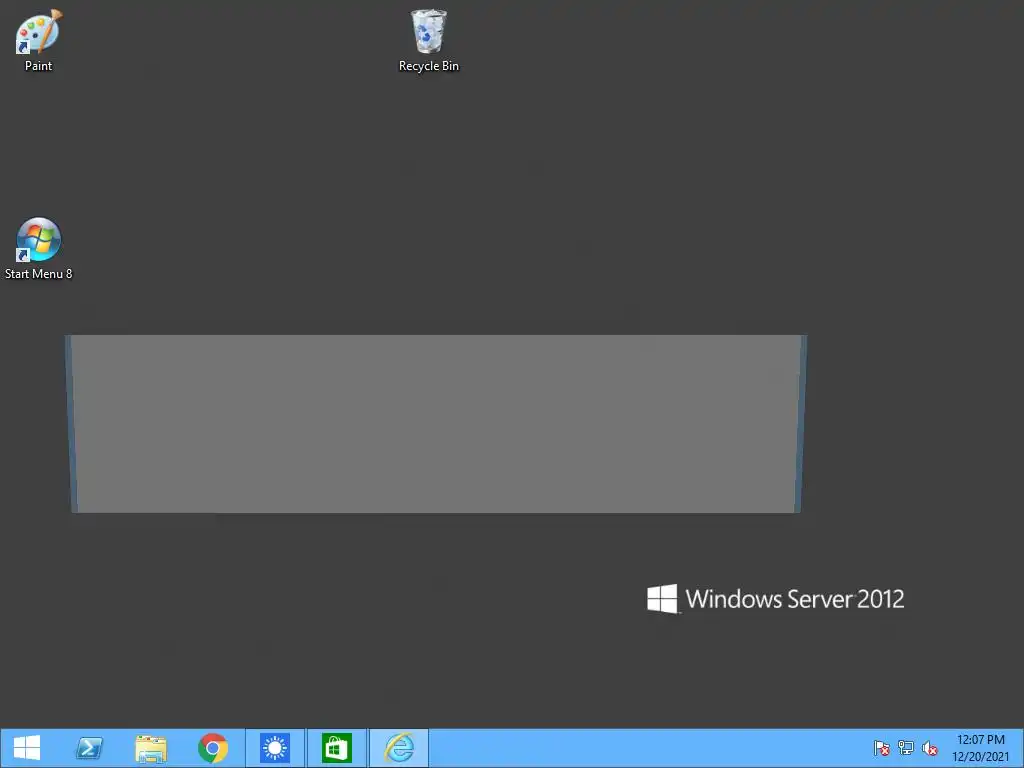Open the green Store taskbar app
The image size is (1024, 768).
point(337,748)
